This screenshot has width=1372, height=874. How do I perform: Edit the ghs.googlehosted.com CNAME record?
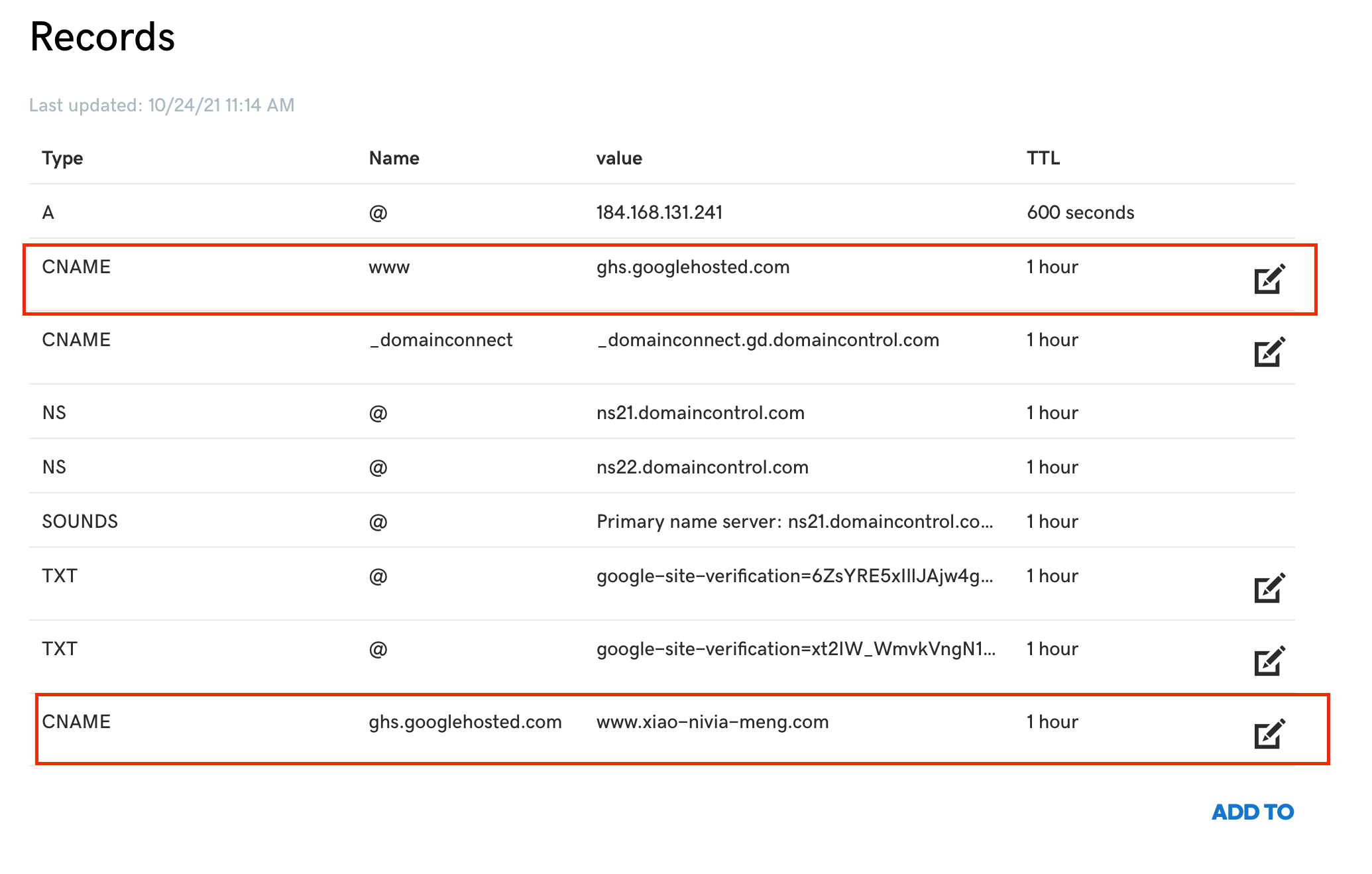[x=1269, y=733]
